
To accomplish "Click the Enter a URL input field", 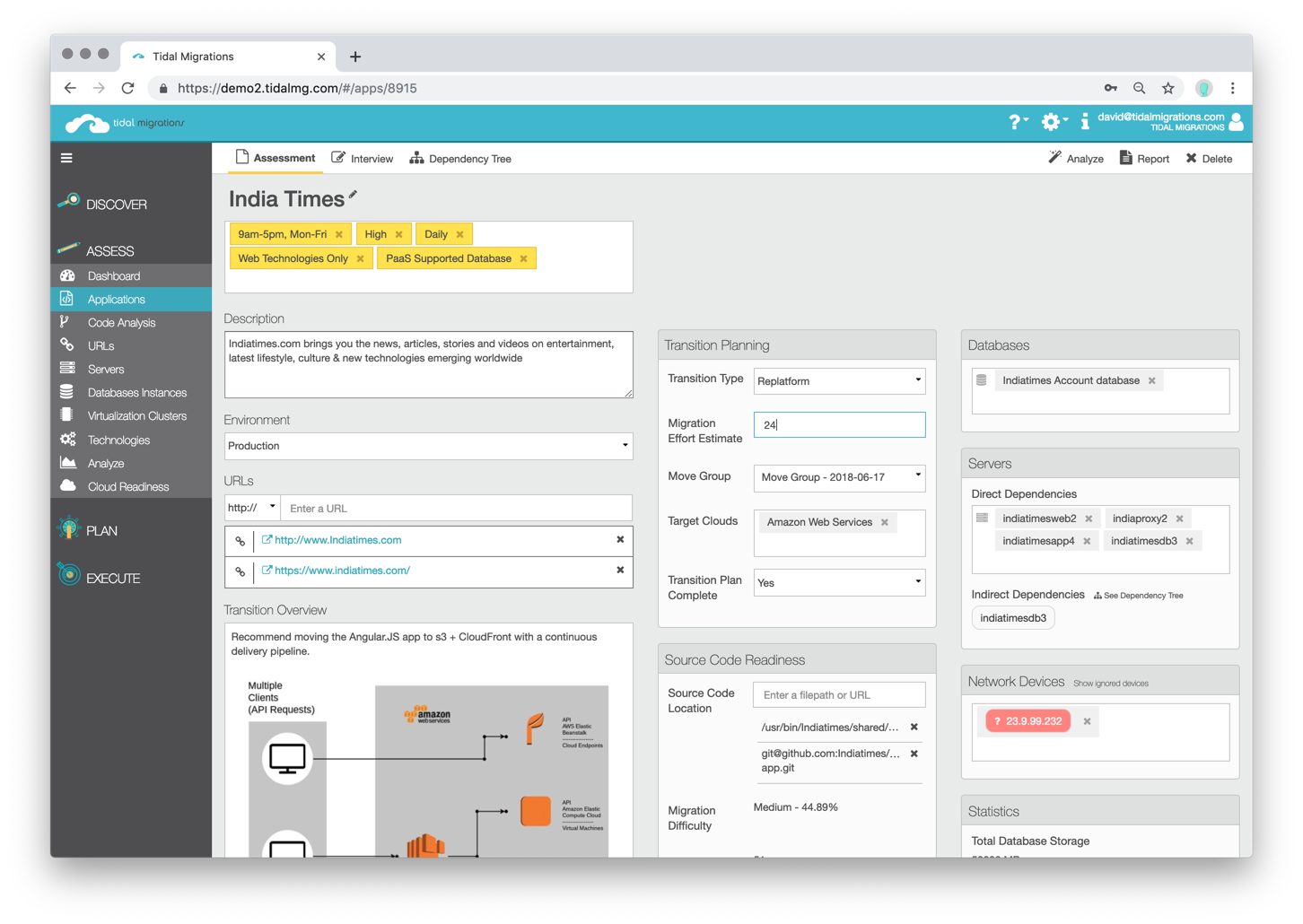I will click(456, 508).
